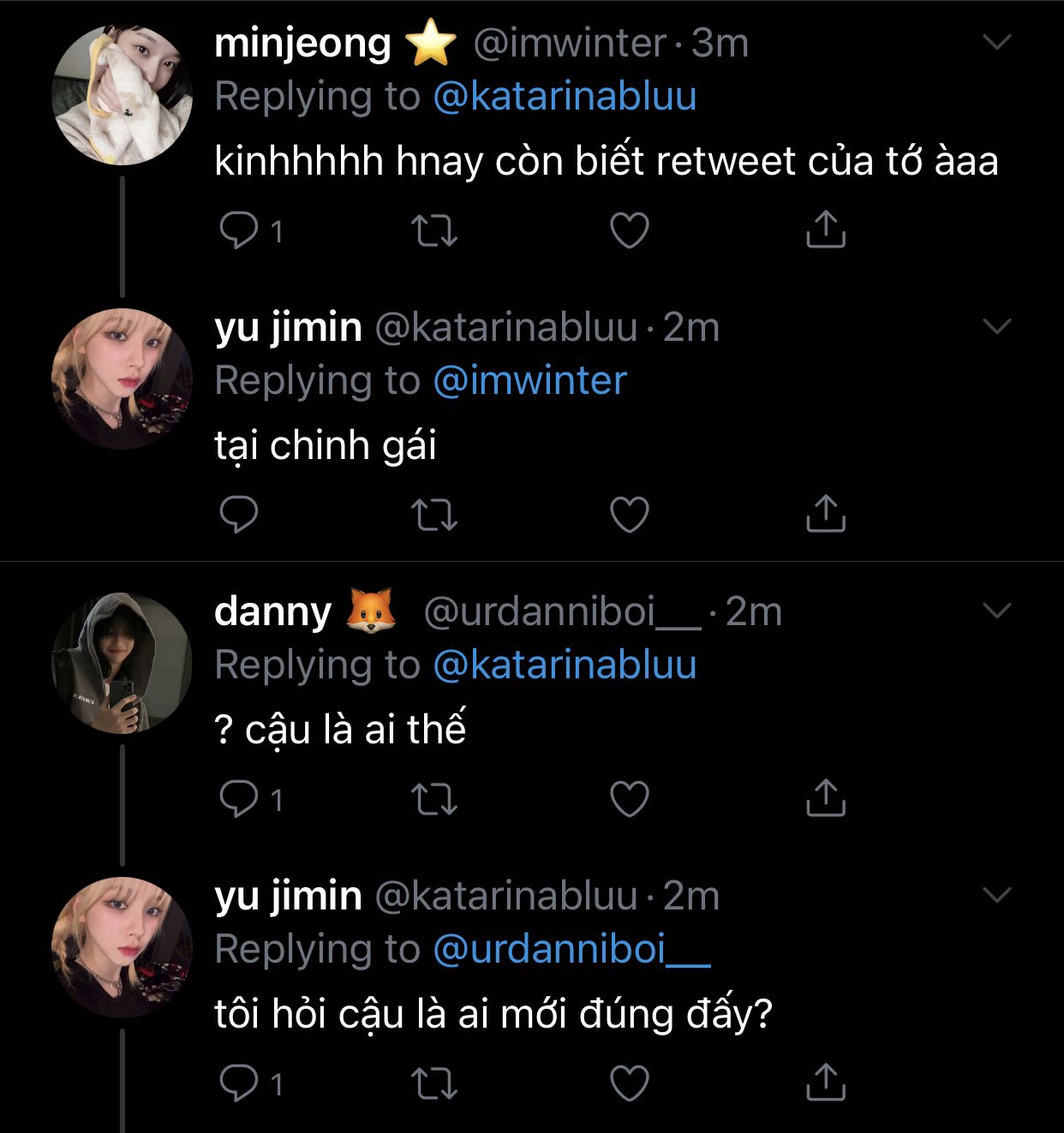Screen dimensions: 1064x1133
Task: Like danny's '? cậu là ai thế' tweet
Action: pyautogui.click(x=630, y=798)
